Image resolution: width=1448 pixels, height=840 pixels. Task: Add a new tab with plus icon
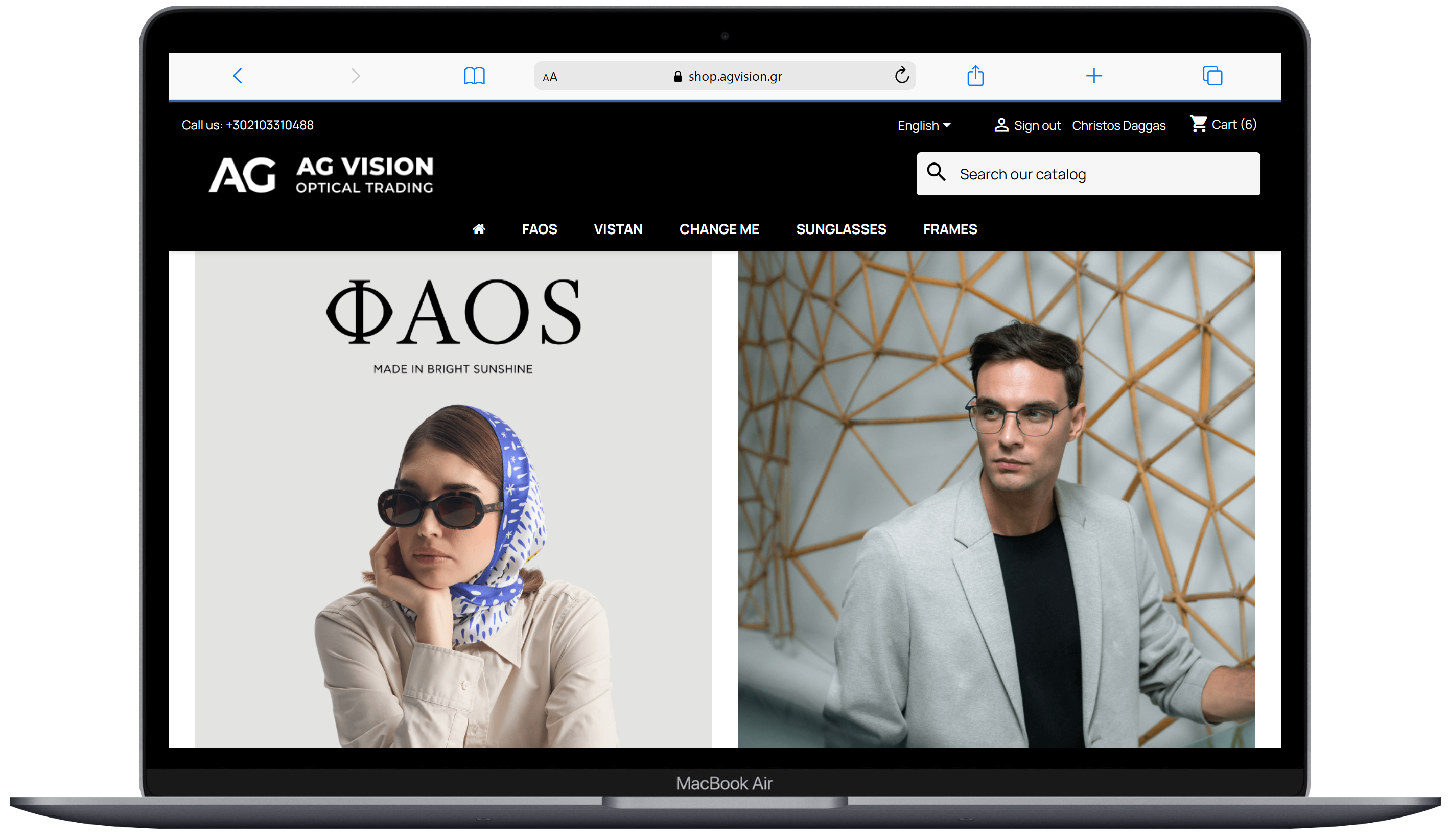click(x=1094, y=75)
